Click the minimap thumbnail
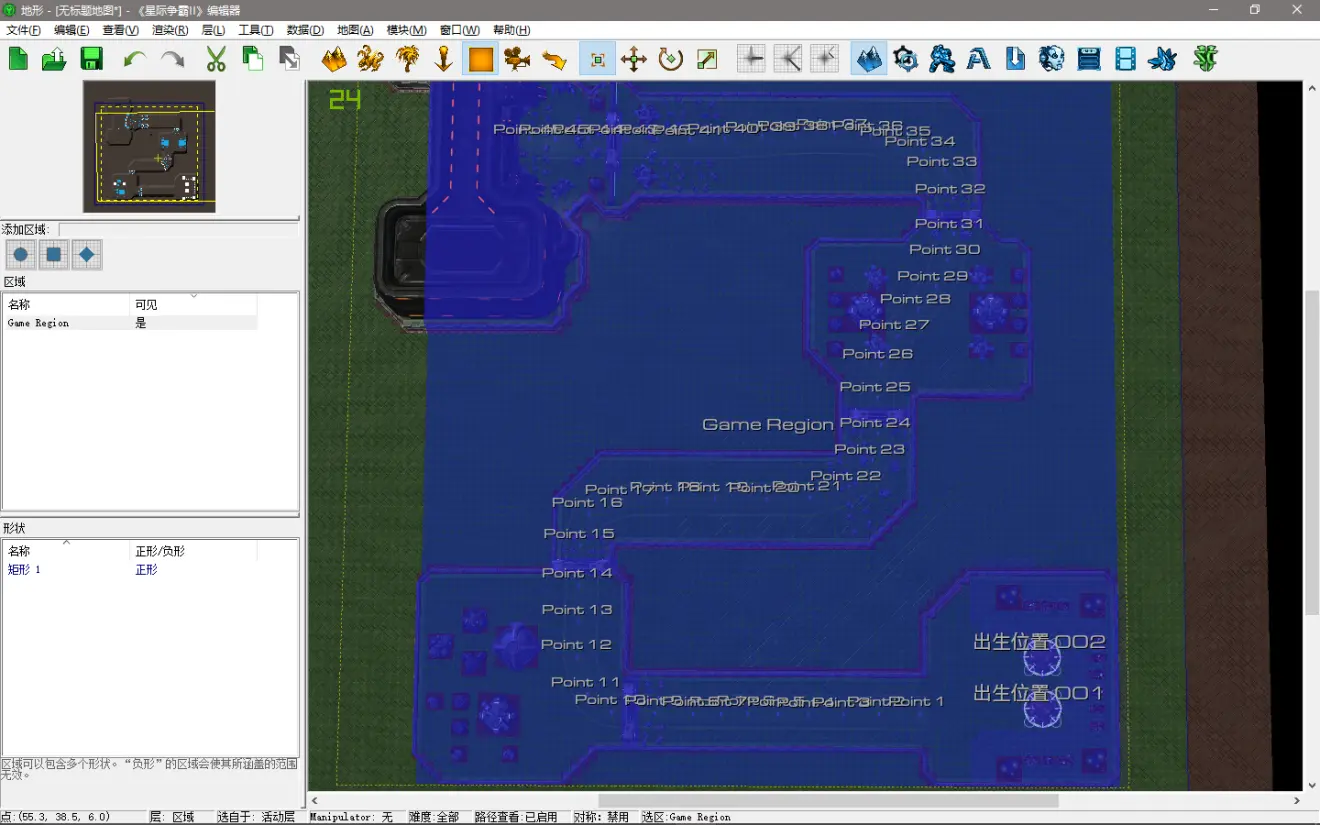Screen dimensions: 1320x825 149,146
